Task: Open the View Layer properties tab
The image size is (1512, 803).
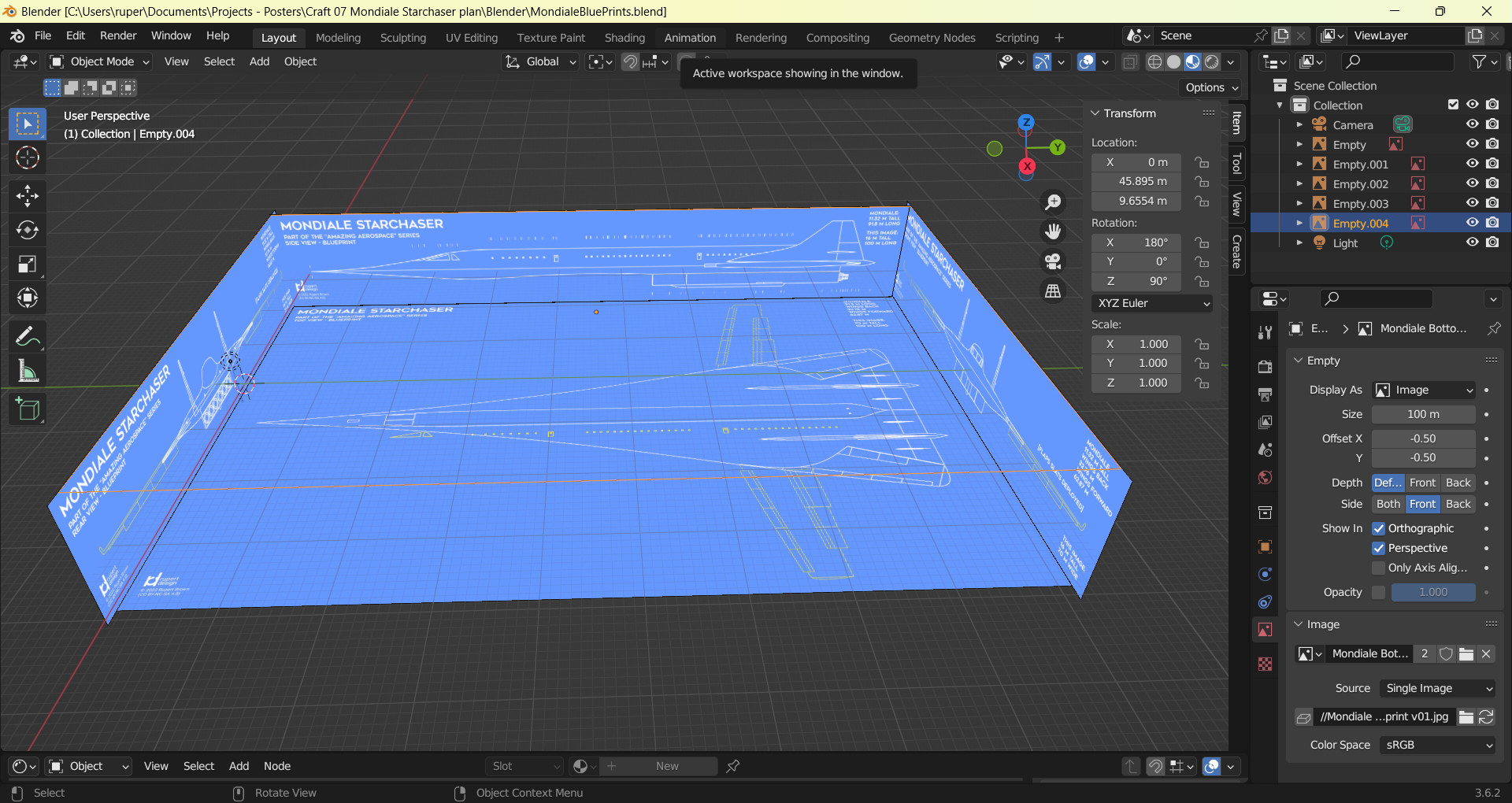Action: pyautogui.click(x=1265, y=422)
